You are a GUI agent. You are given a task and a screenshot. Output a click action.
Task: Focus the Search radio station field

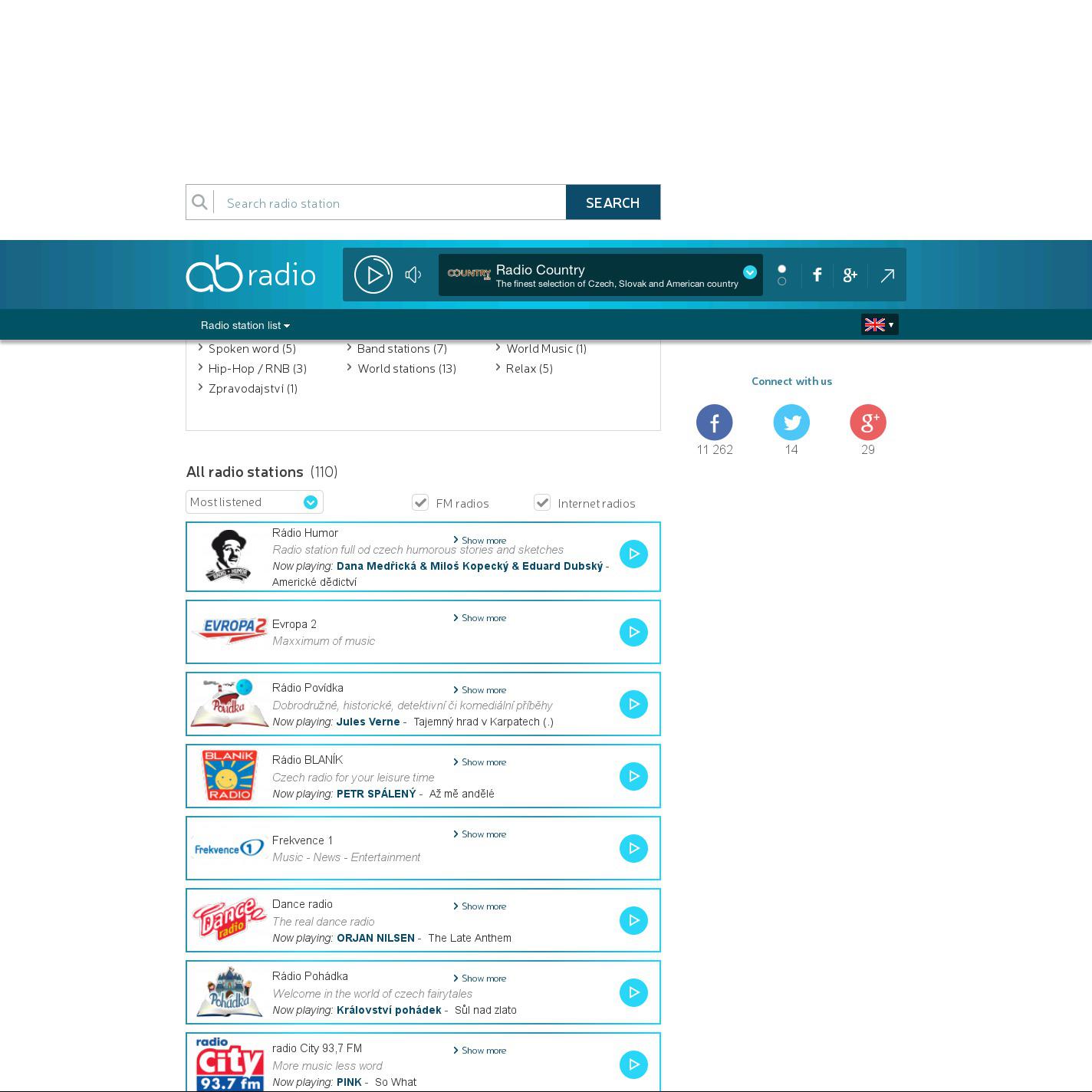point(391,202)
